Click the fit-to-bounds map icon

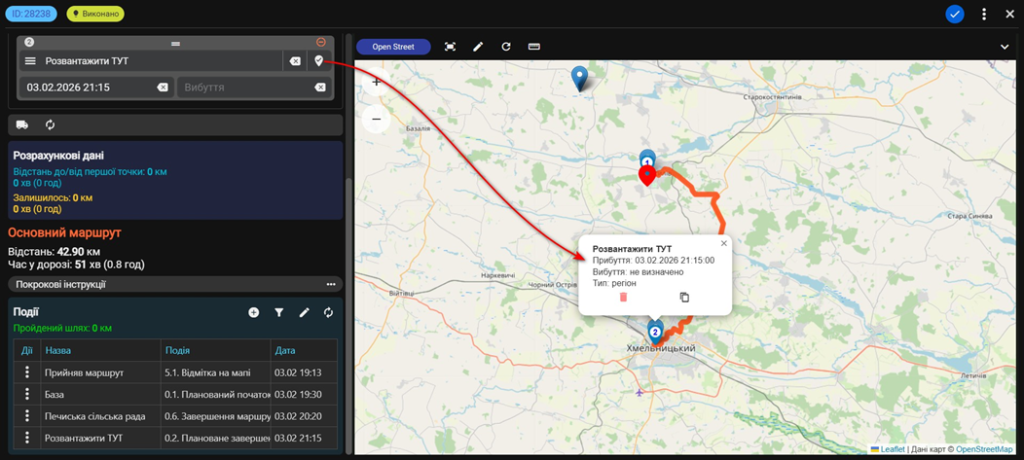click(450, 46)
